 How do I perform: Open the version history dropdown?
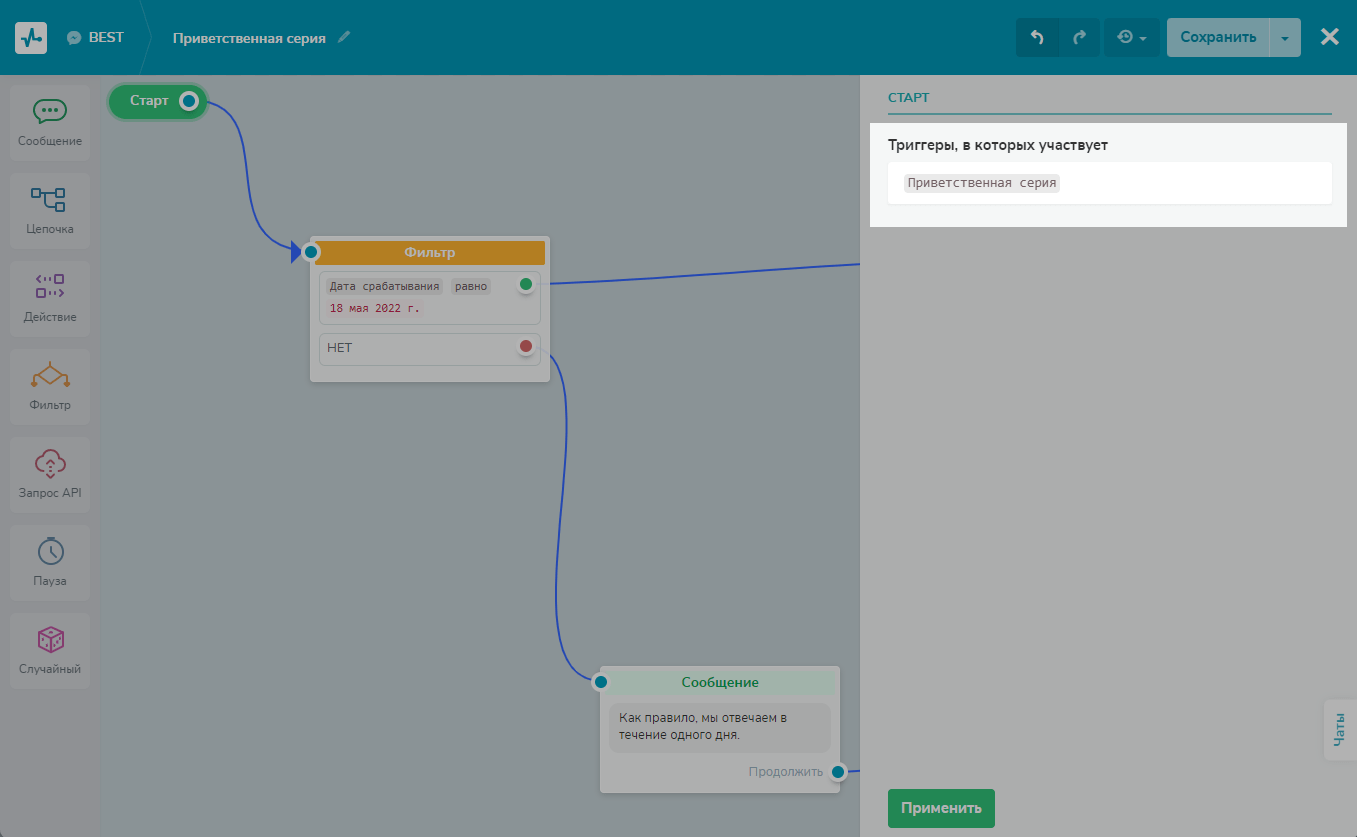1131,37
